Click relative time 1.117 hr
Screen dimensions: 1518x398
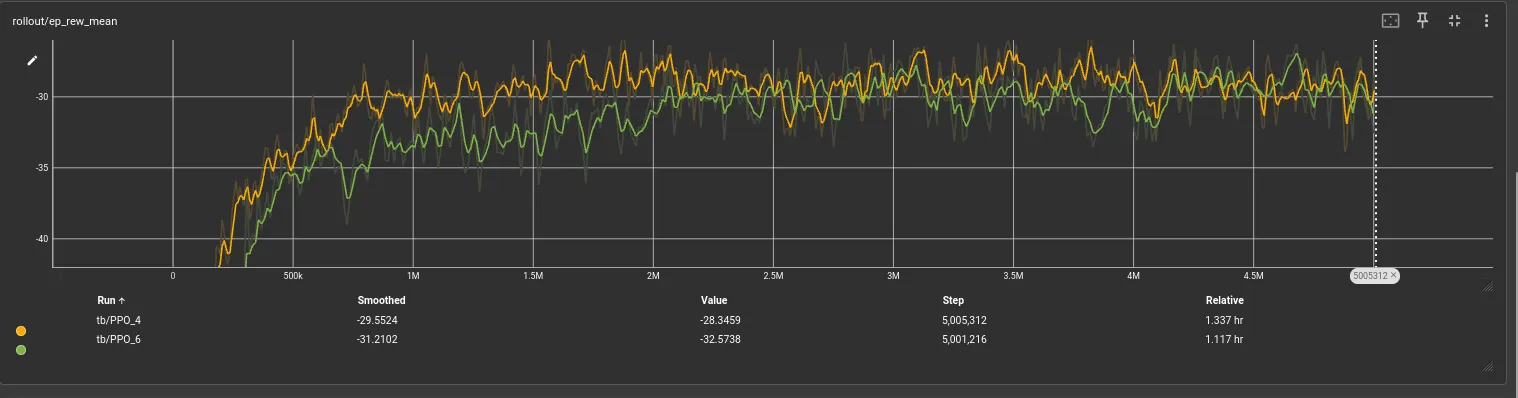[1224, 339]
